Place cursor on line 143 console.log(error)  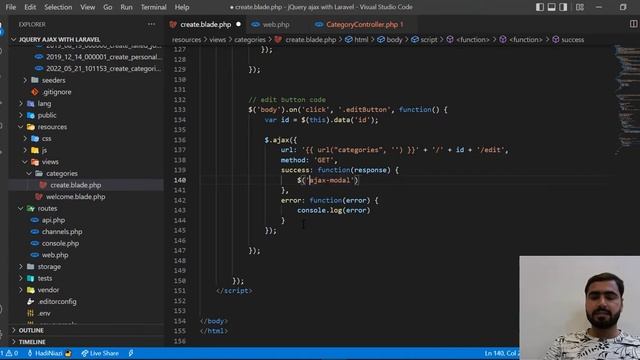(x=333, y=210)
